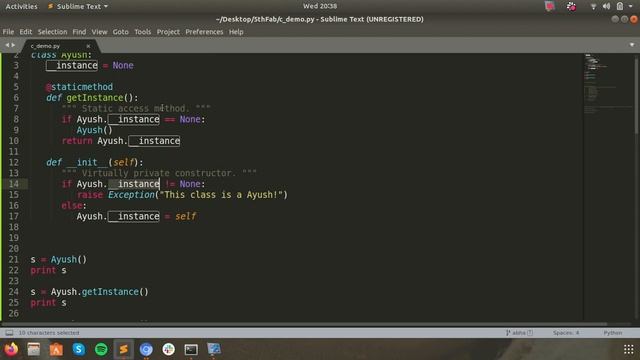The height and width of the screenshot is (360, 640).
Task: Open the Project menu
Action: 168,32
